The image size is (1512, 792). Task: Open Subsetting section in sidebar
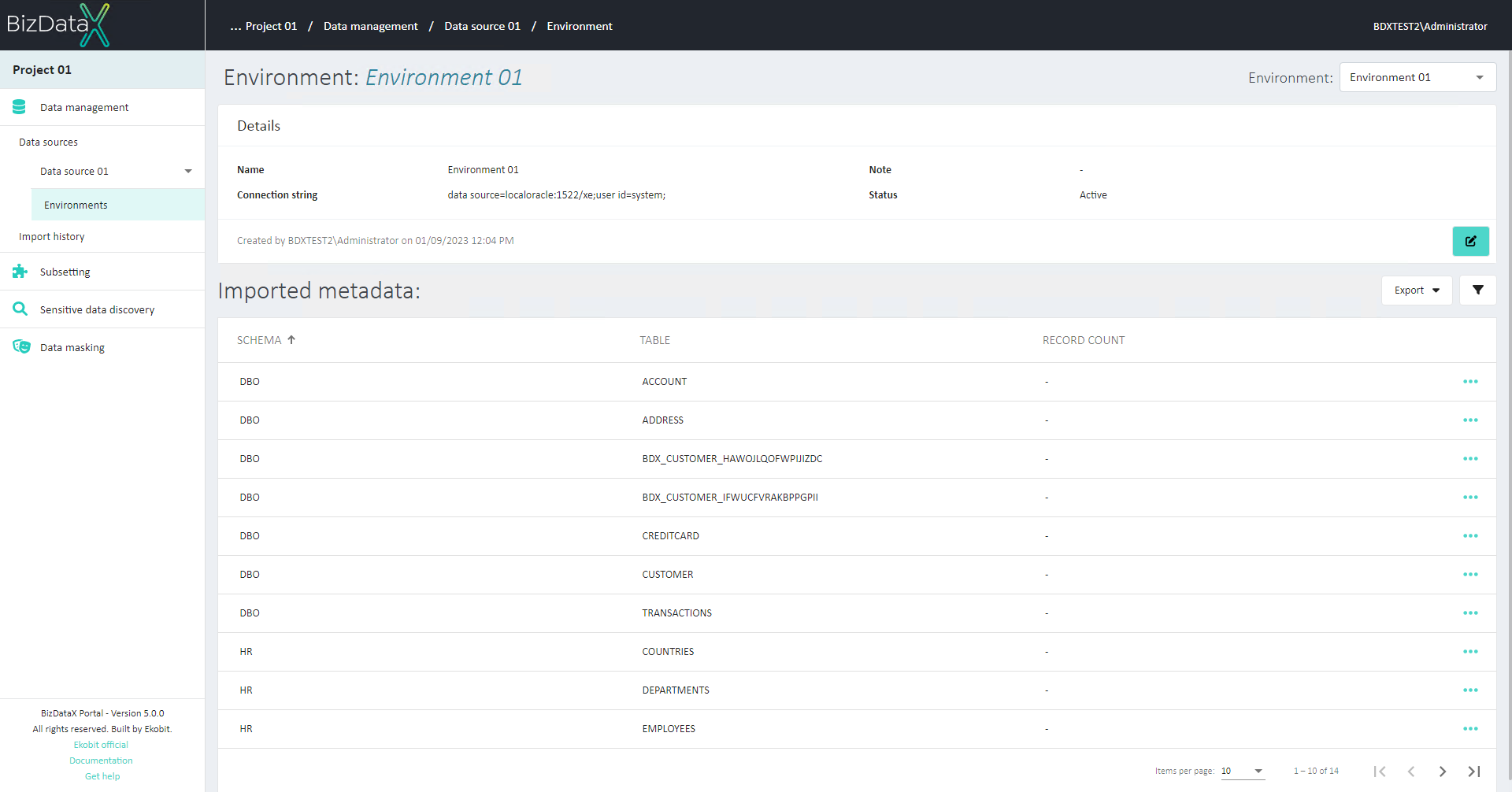point(102,272)
